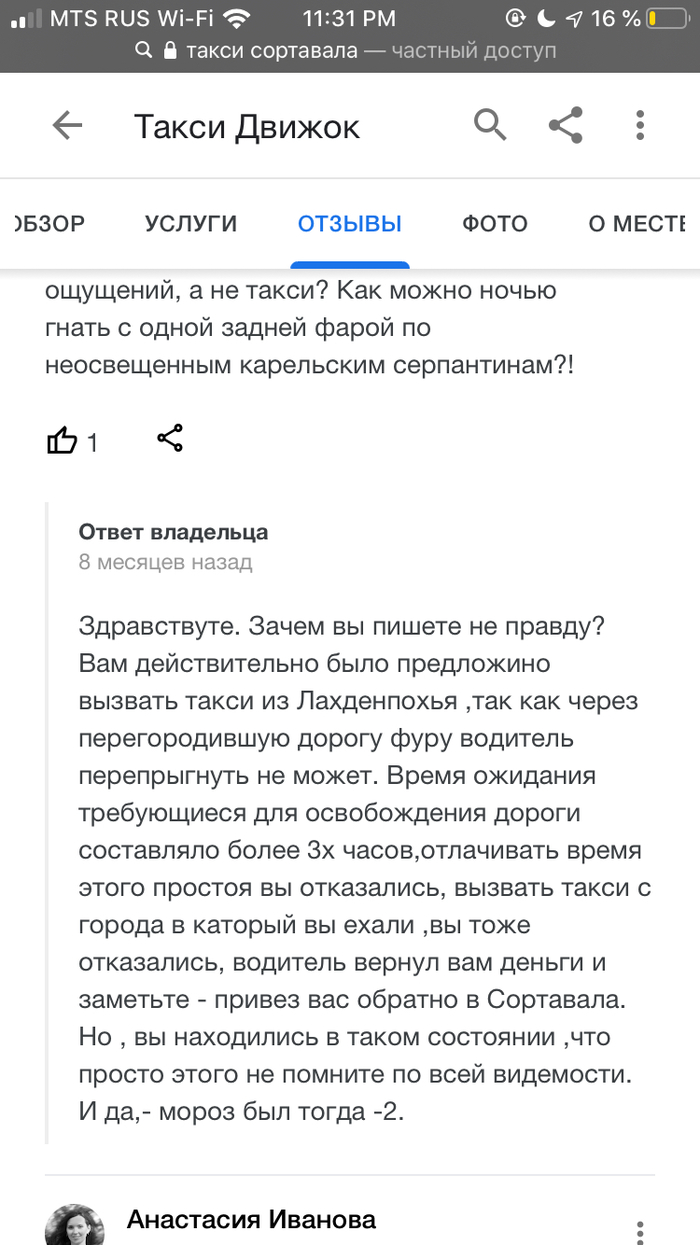Image resolution: width=700 pixels, height=1245 pixels.
Task: Open Анастасия Иванова's profile picture
Action: coord(77,1224)
